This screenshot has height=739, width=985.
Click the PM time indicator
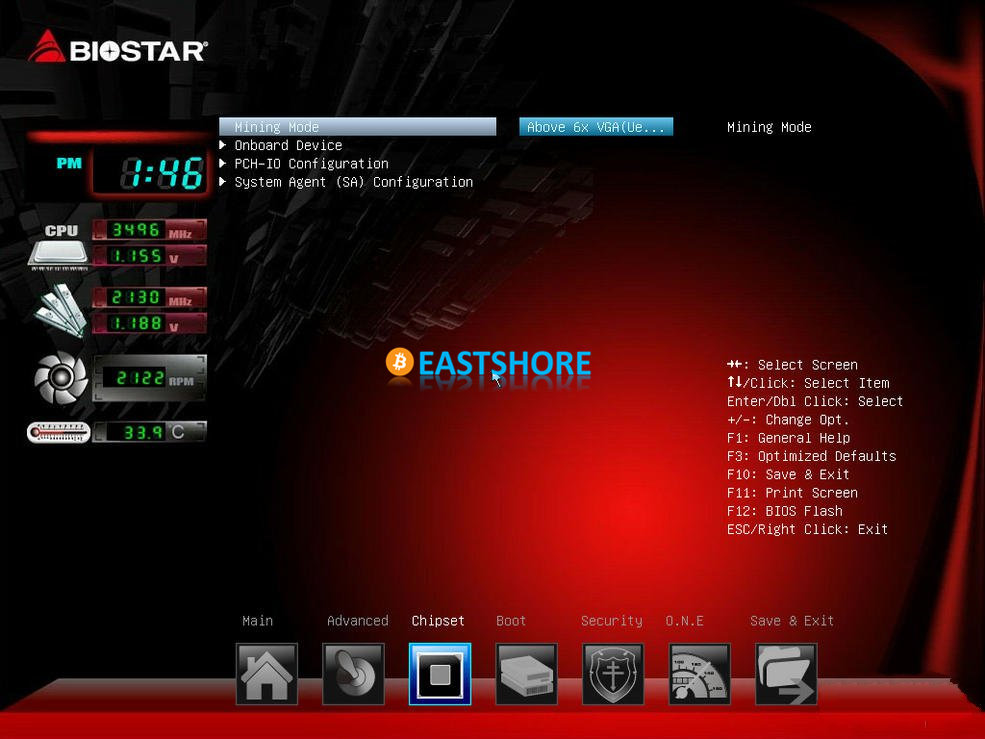pos(69,163)
